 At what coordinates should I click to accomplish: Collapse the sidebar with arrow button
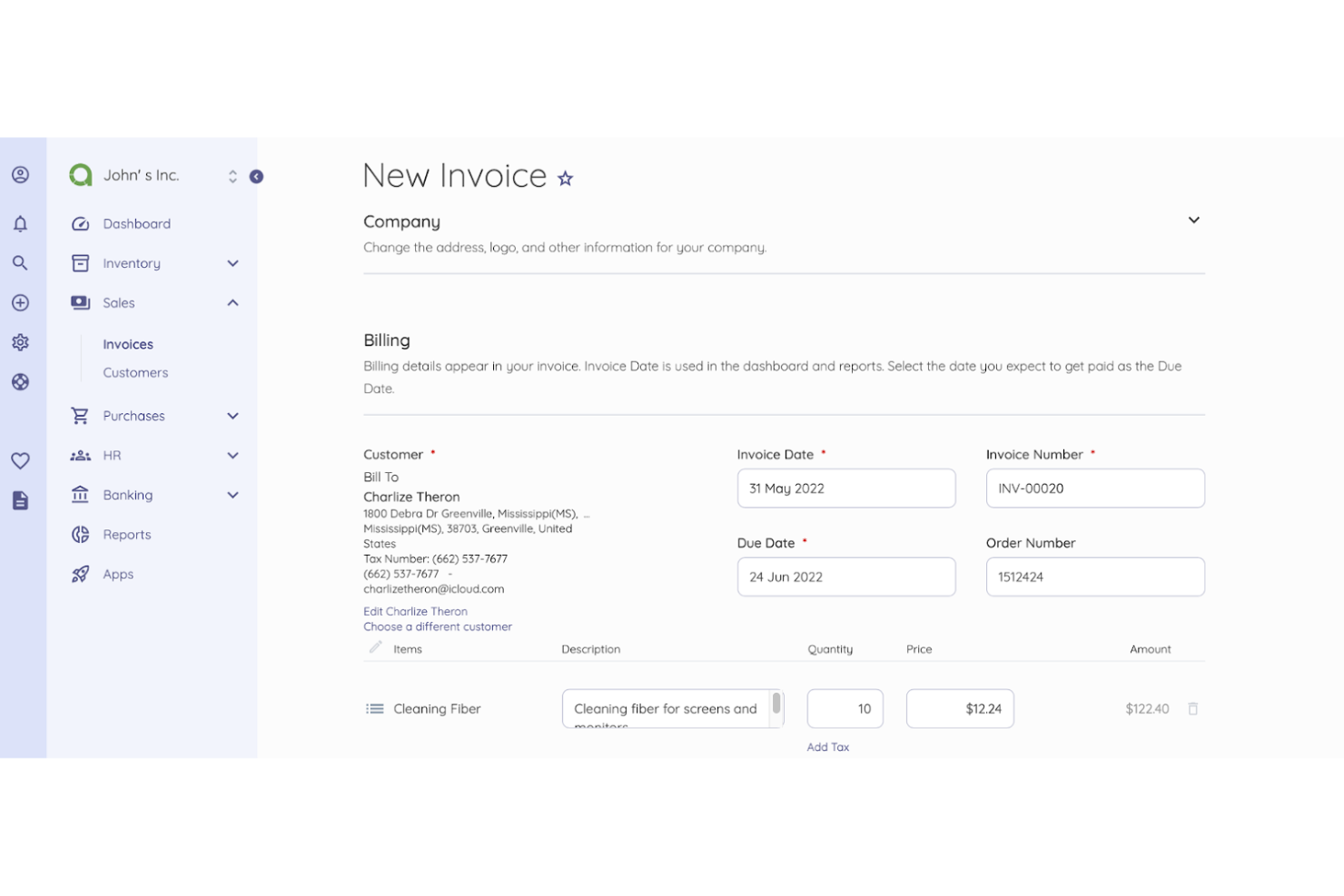click(256, 177)
